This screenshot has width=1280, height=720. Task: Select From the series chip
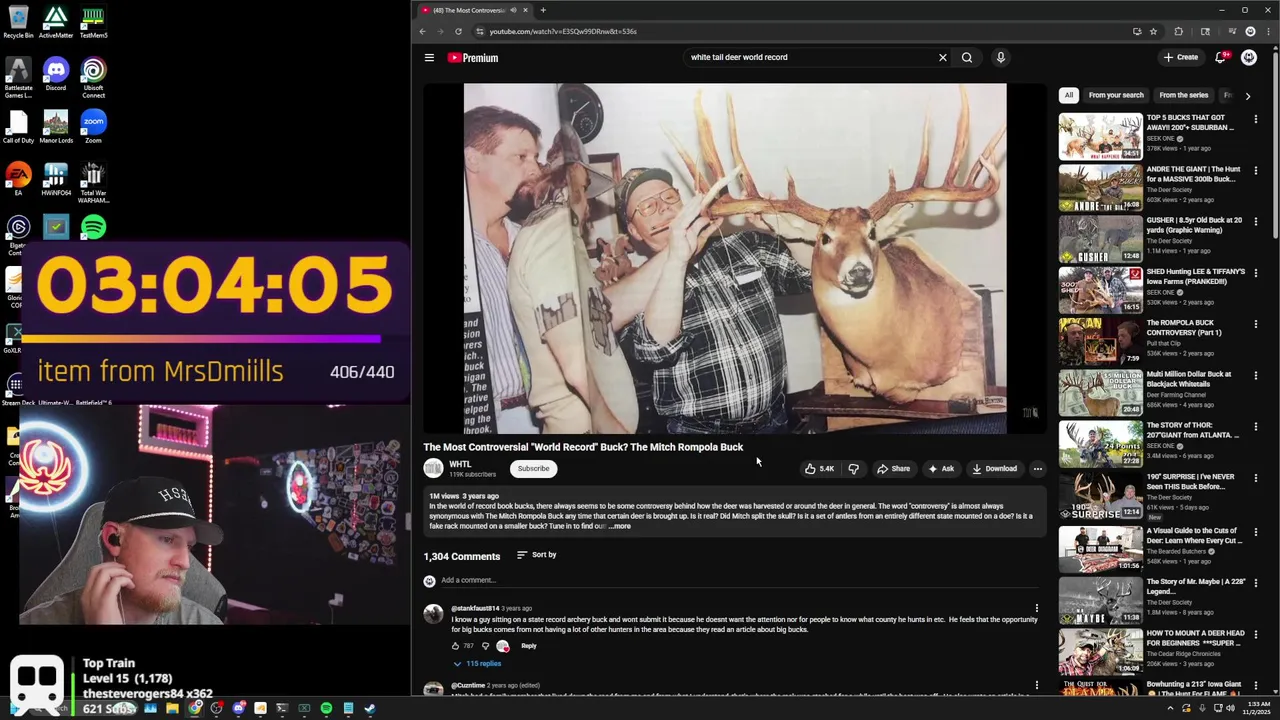(x=1184, y=95)
